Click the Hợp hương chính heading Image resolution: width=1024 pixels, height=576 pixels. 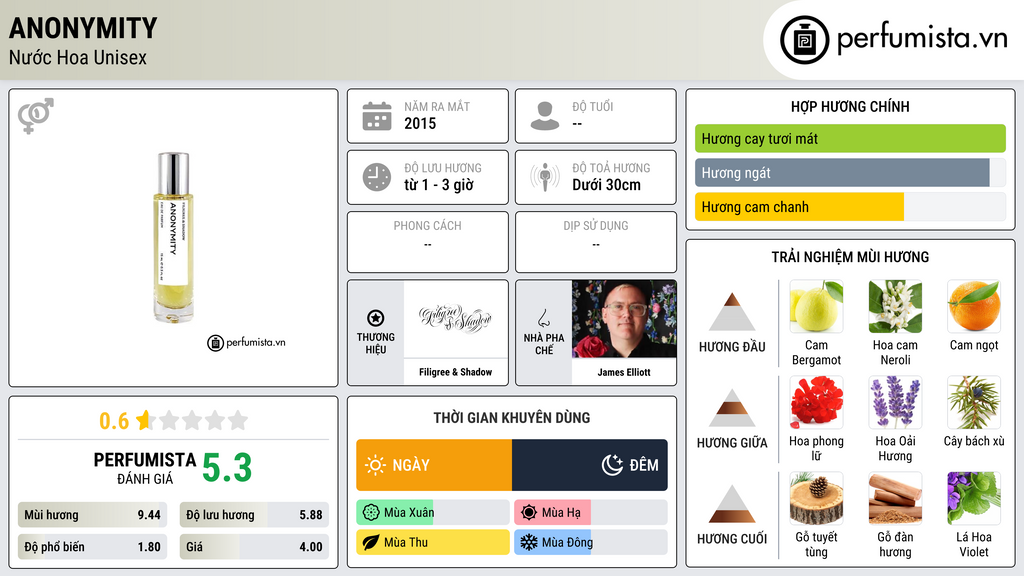[x=850, y=106]
